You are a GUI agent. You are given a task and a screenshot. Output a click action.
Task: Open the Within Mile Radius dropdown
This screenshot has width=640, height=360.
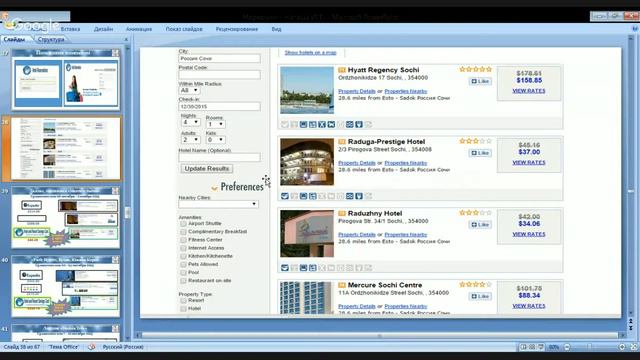[x=189, y=90]
